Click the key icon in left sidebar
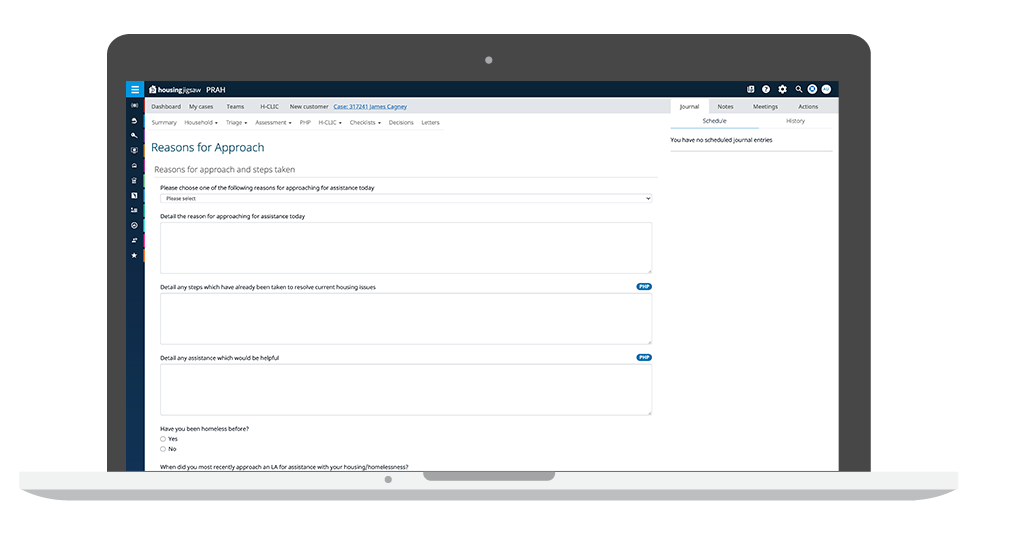Image resolution: width=1024 pixels, height=548 pixels. [134, 135]
